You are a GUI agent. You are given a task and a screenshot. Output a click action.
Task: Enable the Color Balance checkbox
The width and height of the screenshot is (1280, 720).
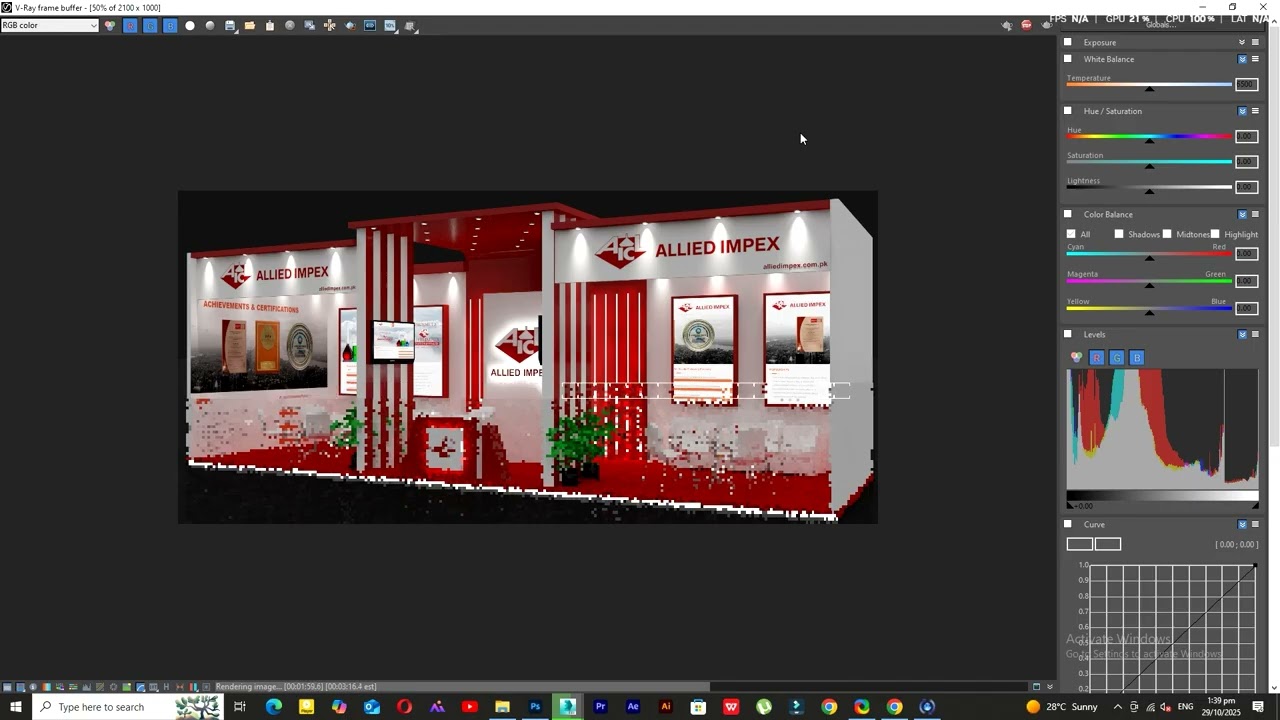1068,214
